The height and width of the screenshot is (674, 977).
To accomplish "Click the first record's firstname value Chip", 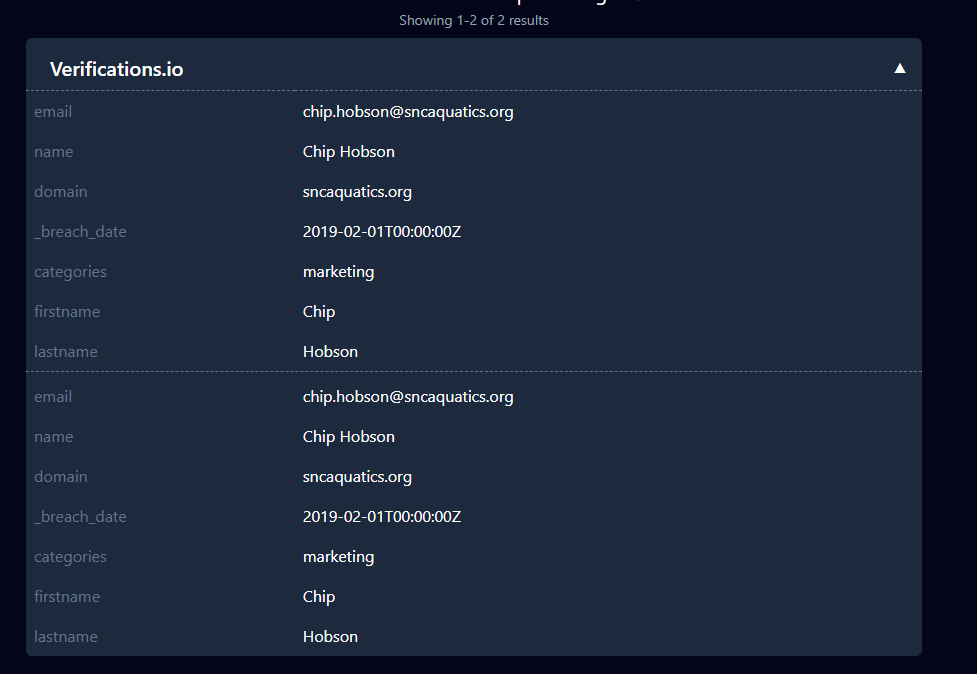I will click(x=319, y=312).
